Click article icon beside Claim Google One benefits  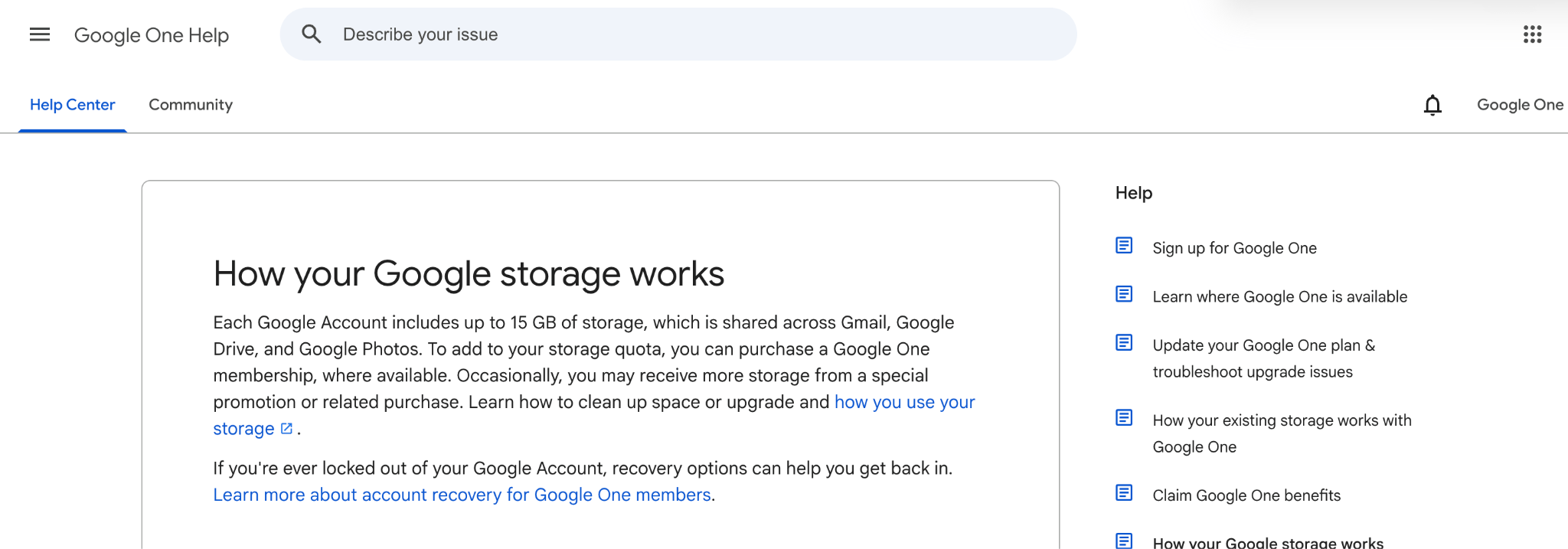point(1124,492)
